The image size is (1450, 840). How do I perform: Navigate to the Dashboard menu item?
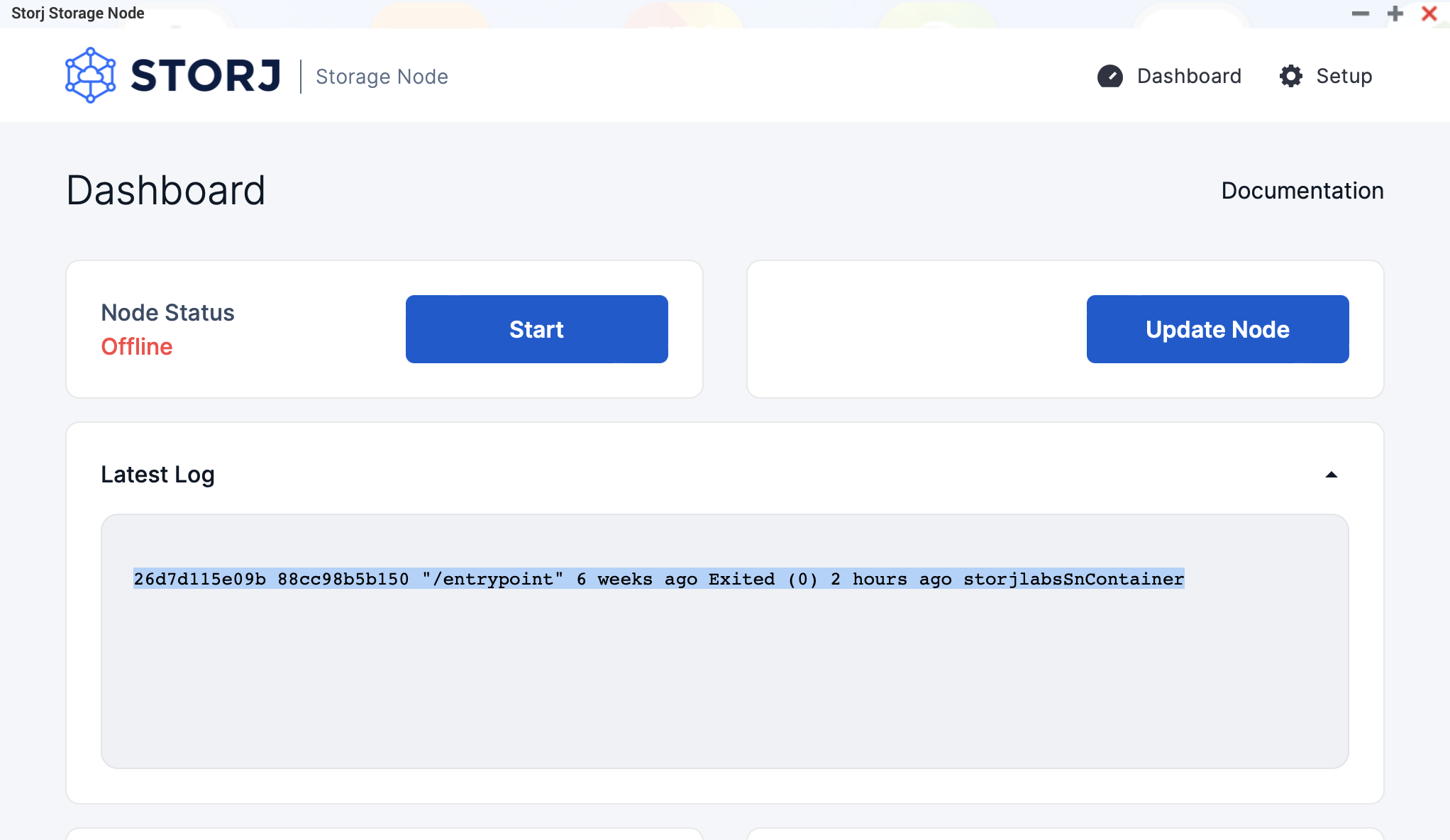(x=1189, y=76)
